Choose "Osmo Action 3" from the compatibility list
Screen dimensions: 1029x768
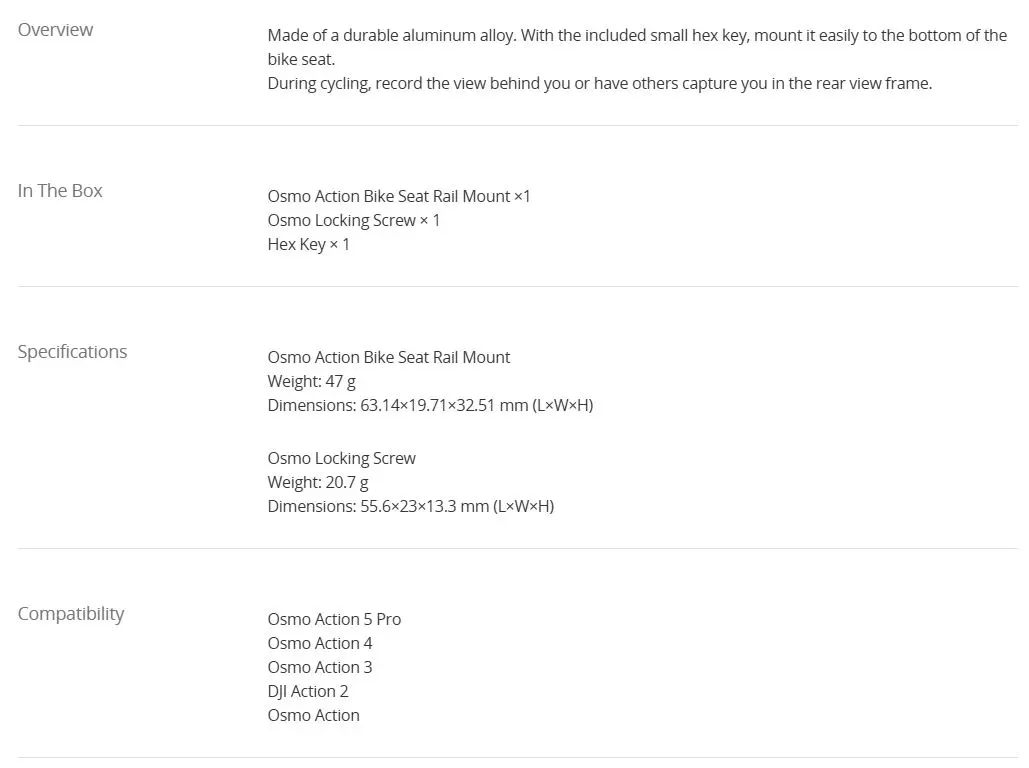(x=319, y=668)
